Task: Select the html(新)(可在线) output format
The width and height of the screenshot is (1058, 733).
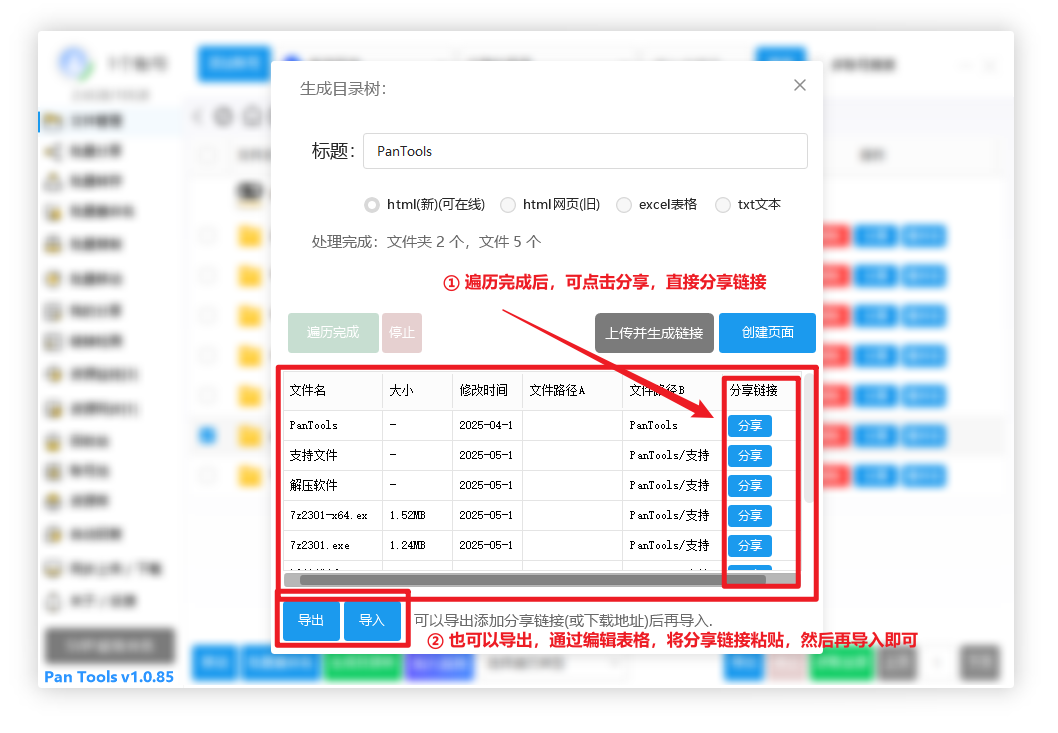Action: tap(372, 205)
